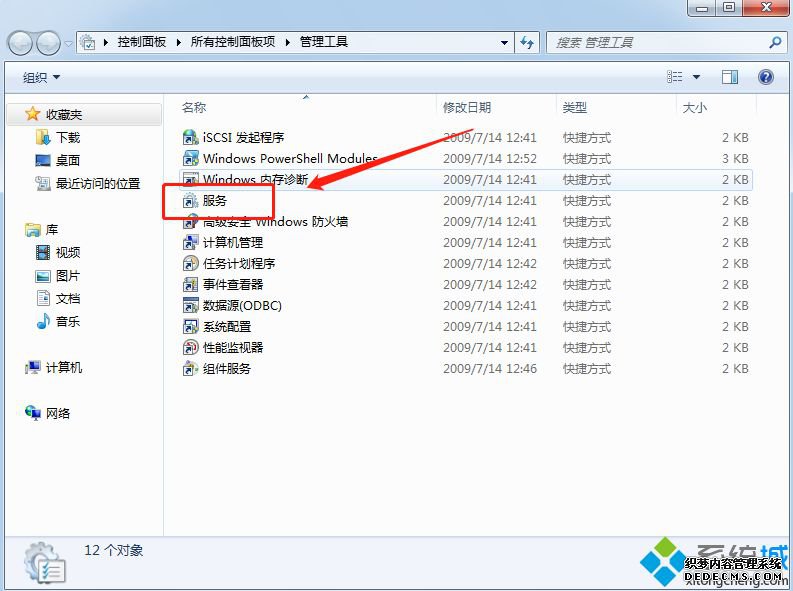Click the control panel address bar icon
This screenshot has height=591, width=793.
(x=87, y=42)
